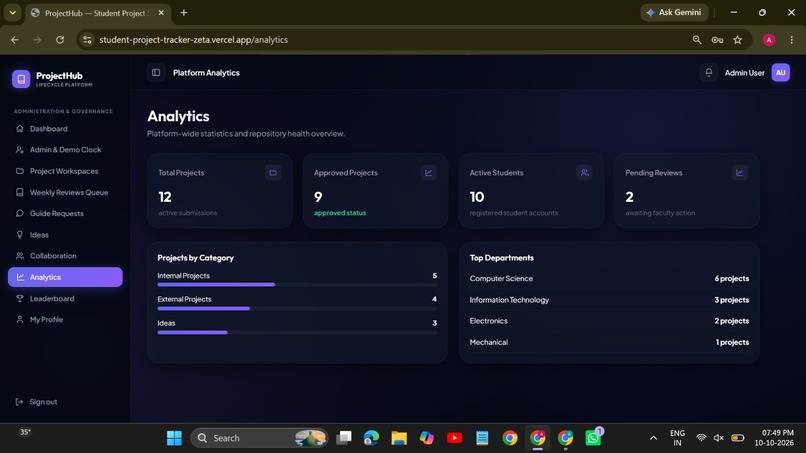Open YouTube app from taskbar
This screenshot has width=806, height=453.
click(x=454, y=438)
